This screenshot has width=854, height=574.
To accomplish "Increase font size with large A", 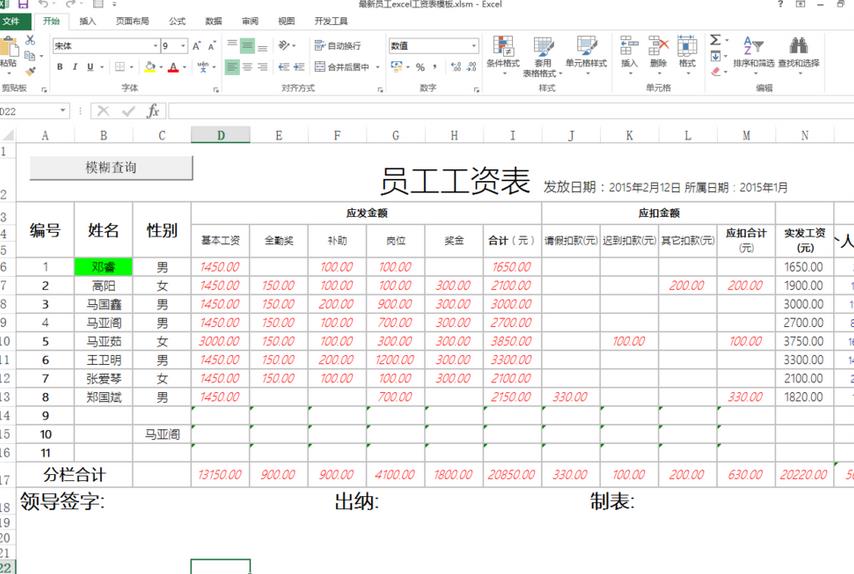I will click(x=197, y=46).
